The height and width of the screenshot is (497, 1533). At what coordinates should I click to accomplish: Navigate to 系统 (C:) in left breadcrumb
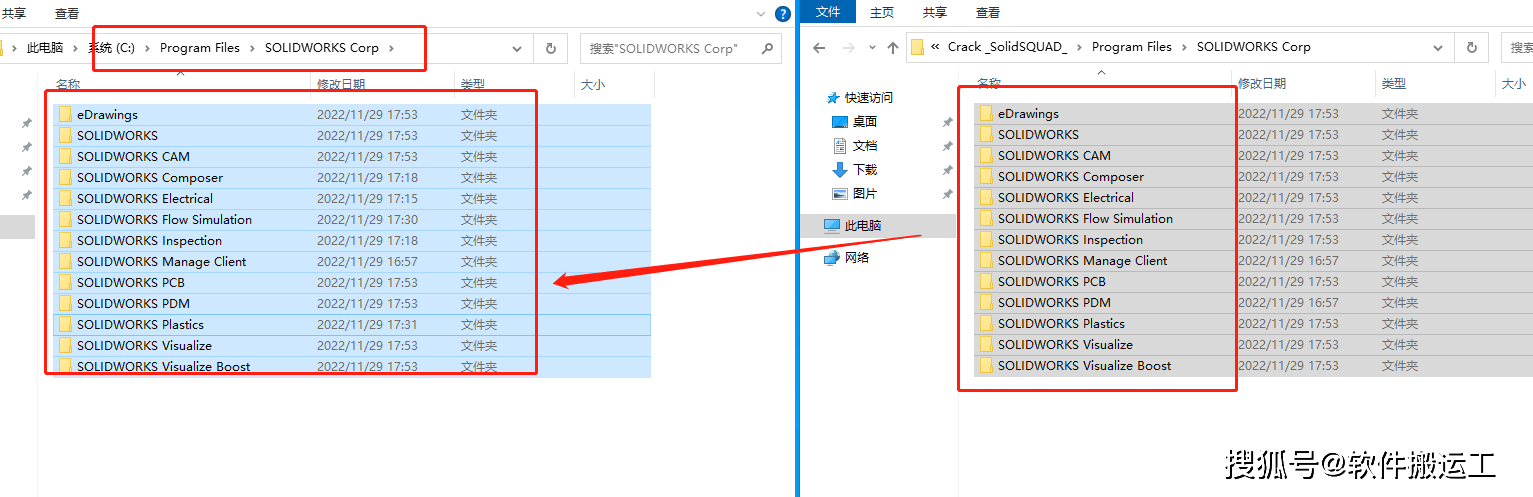point(112,48)
